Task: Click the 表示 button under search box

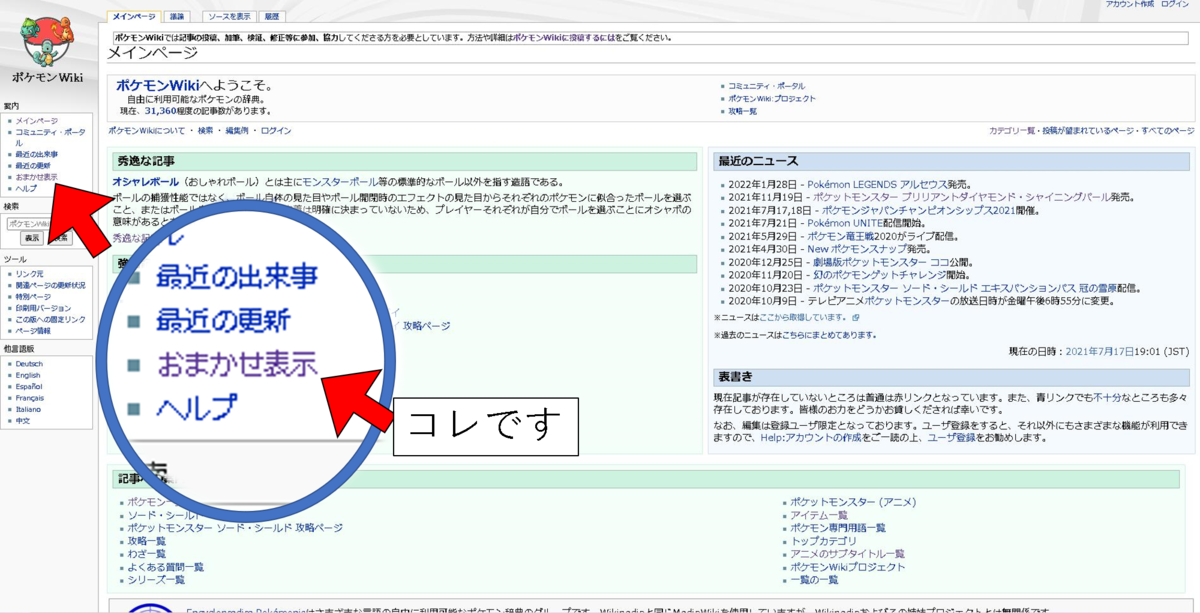Action: 32,238
